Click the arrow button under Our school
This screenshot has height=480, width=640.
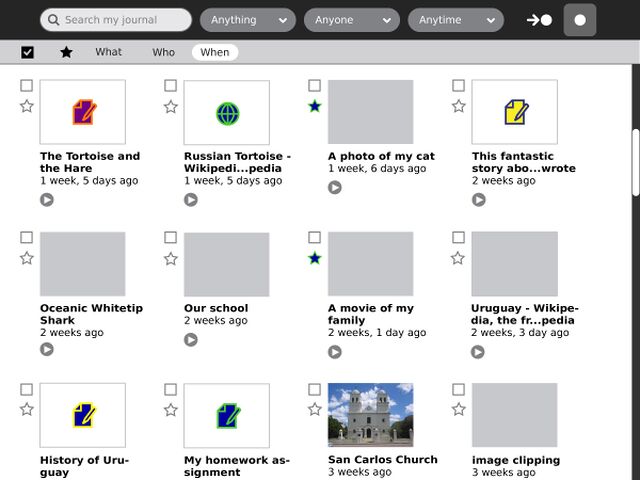coord(190,340)
